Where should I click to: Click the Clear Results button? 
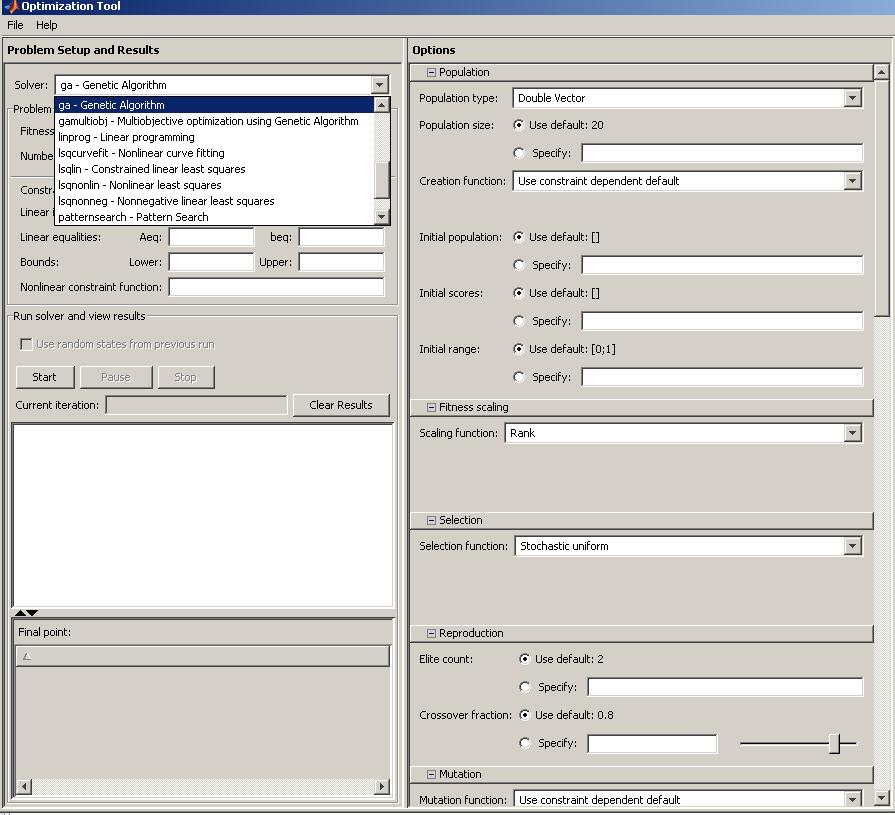341,405
